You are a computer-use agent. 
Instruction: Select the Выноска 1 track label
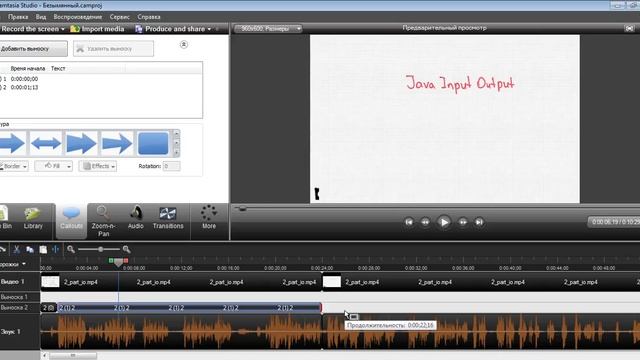(14, 297)
